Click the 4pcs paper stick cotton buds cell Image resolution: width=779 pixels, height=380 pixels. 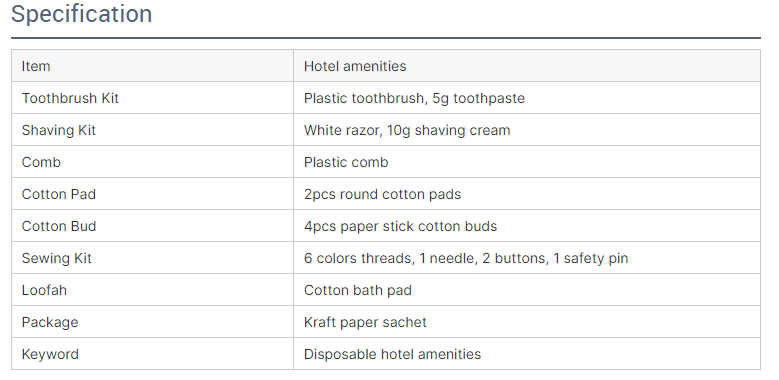click(527, 226)
